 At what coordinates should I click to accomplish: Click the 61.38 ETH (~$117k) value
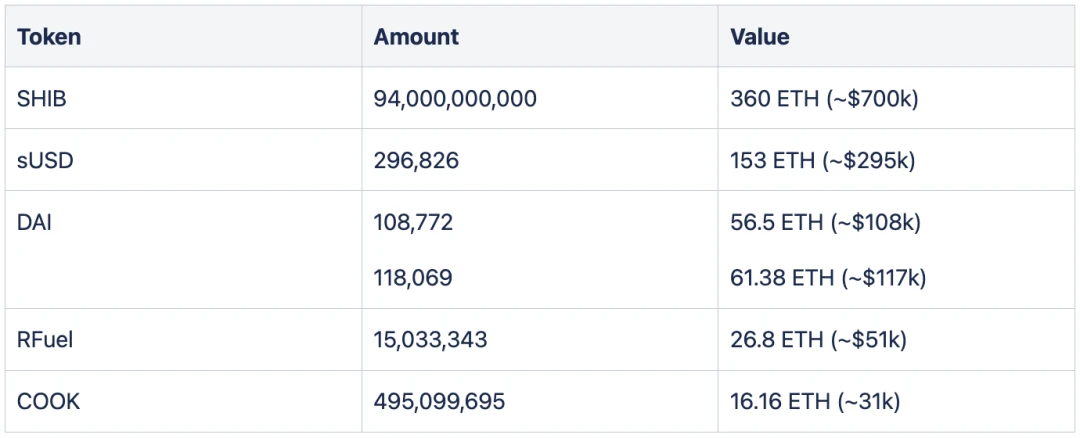coord(828,278)
